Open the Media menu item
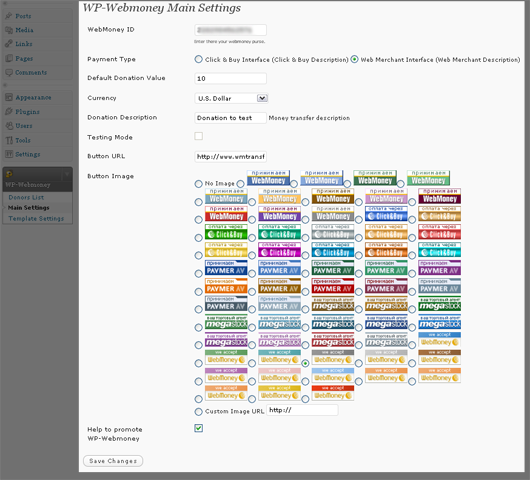 pyautogui.click(x=24, y=30)
